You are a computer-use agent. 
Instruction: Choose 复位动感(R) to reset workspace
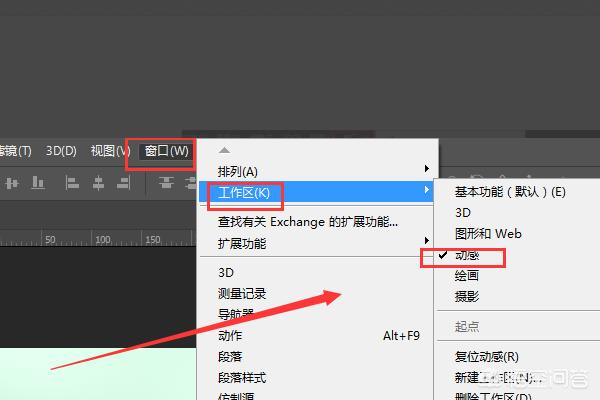coord(486,357)
